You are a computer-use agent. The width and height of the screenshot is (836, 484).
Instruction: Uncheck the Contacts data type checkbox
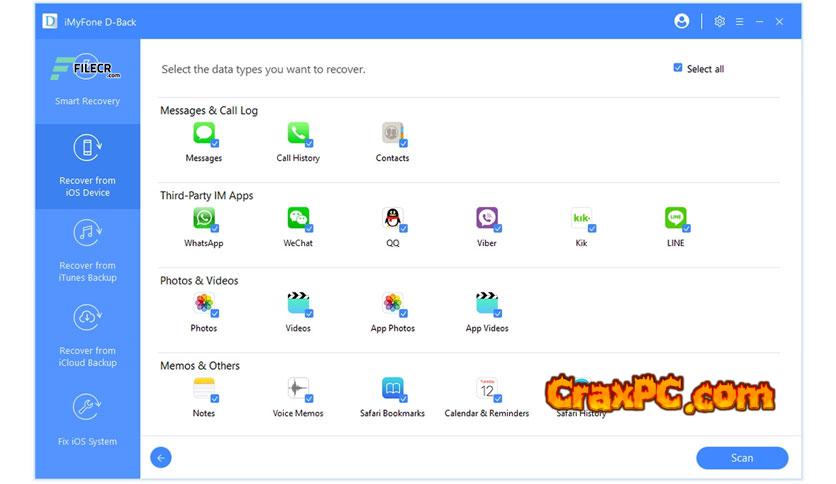[403, 144]
